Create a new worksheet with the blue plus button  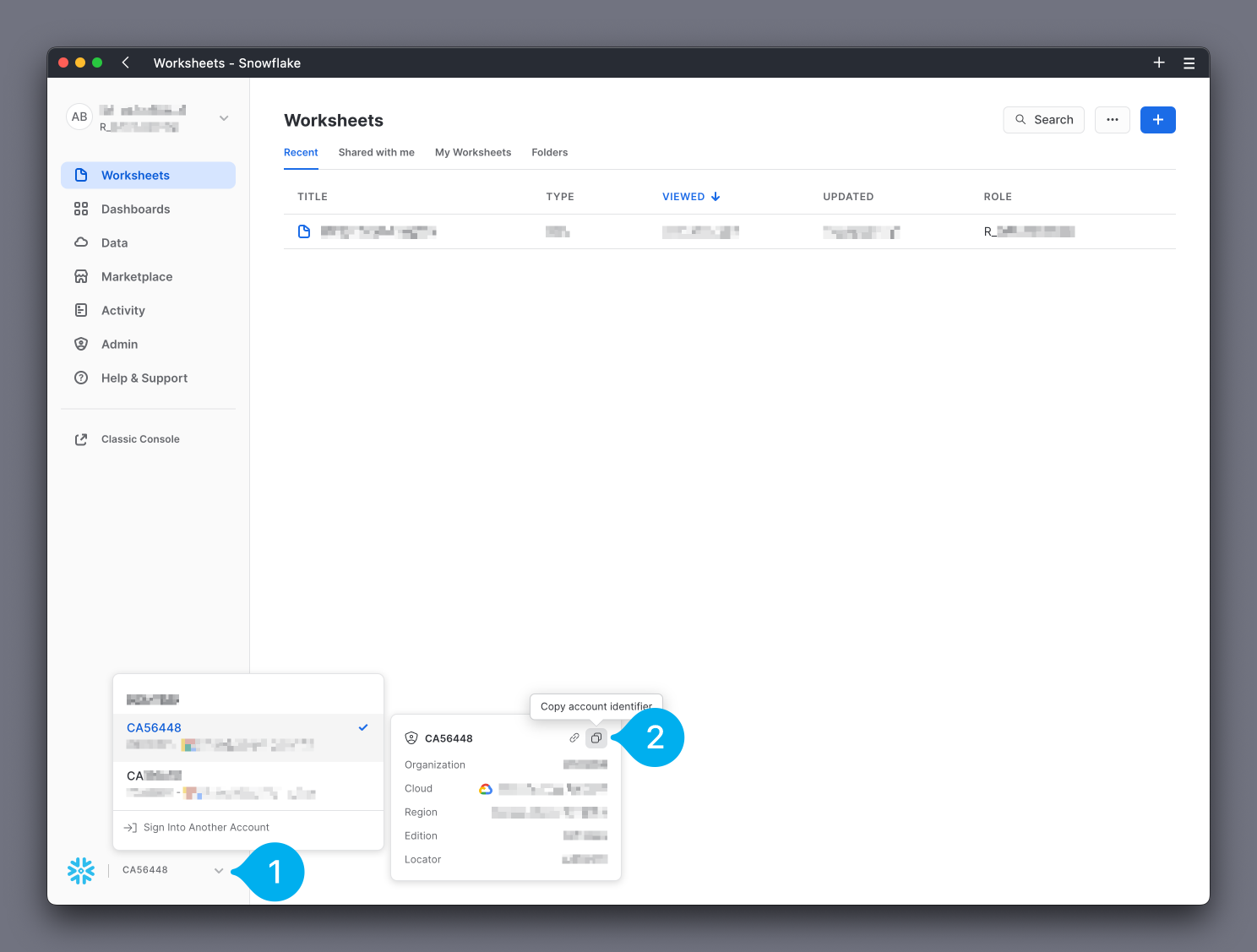1158,120
